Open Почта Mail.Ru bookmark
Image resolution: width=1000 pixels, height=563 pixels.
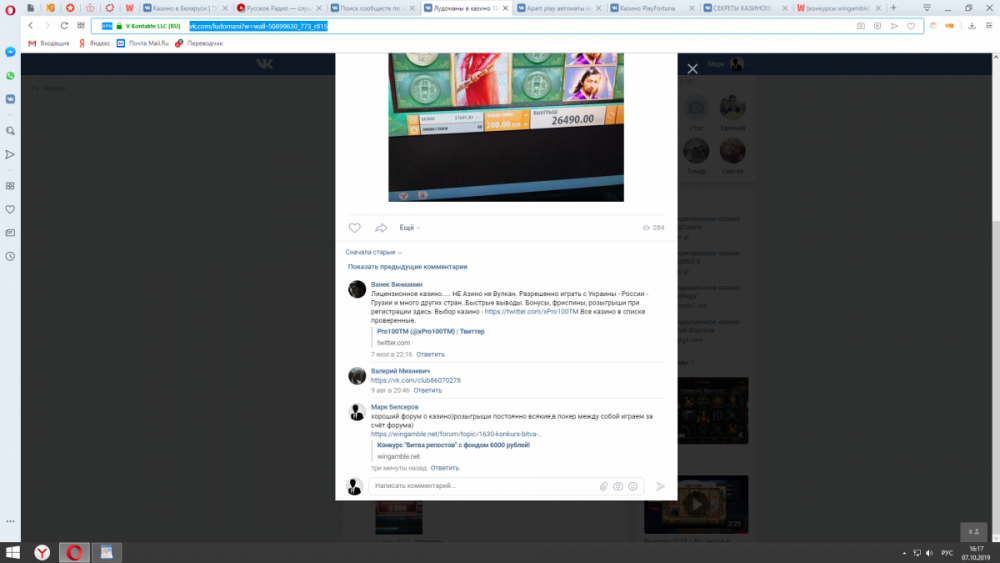tap(143, 43)
